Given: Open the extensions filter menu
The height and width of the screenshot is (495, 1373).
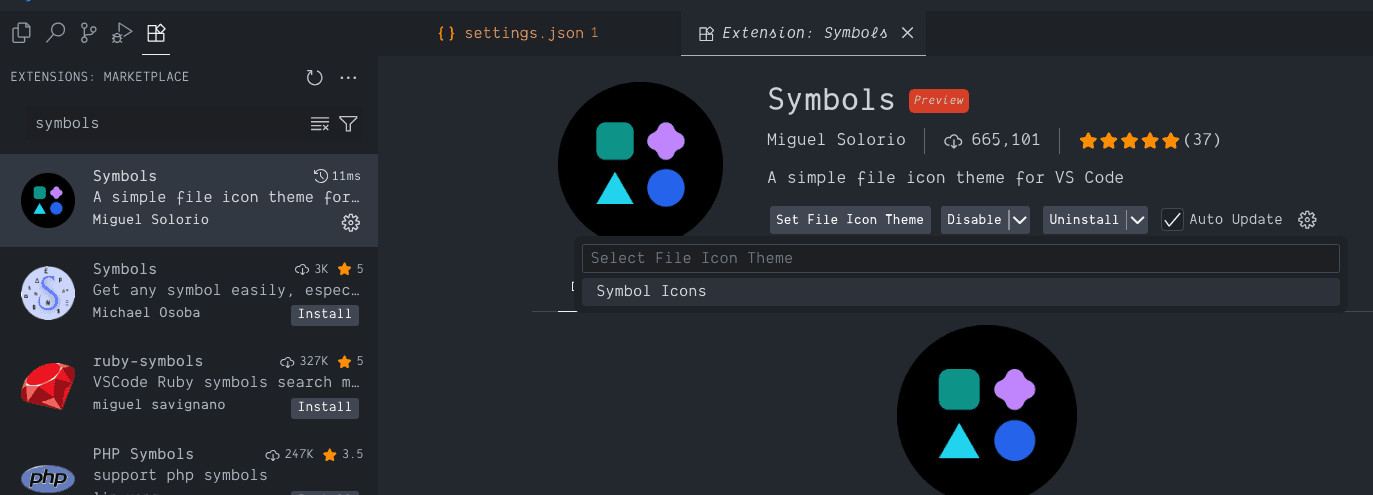Looking at the screenshot, I should click(x=348, y=124).
